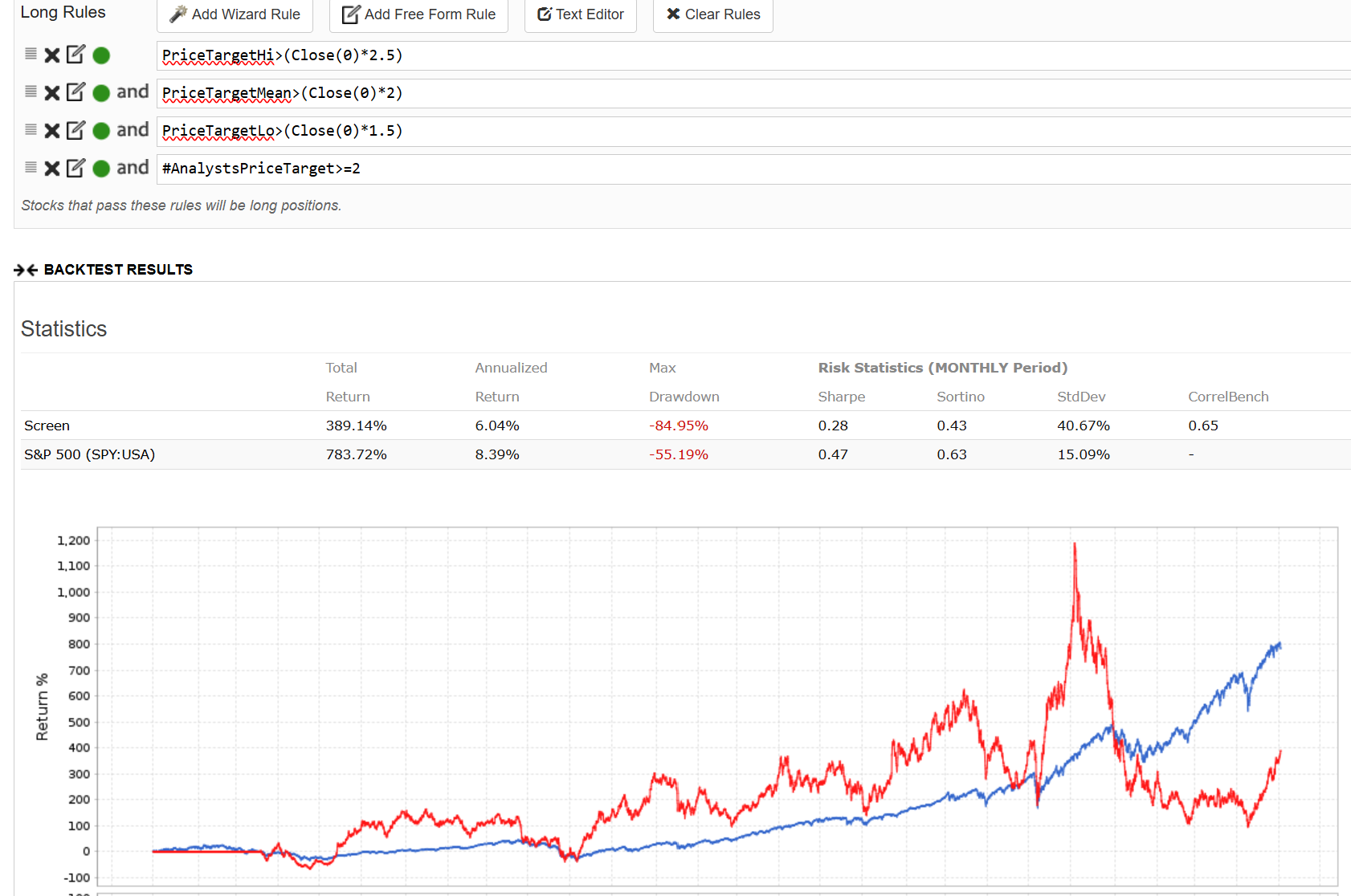Click Add Free Form Rule button
Image resolution: width=1351 pixels, height=896 pixels.
[x=418, y=14]
